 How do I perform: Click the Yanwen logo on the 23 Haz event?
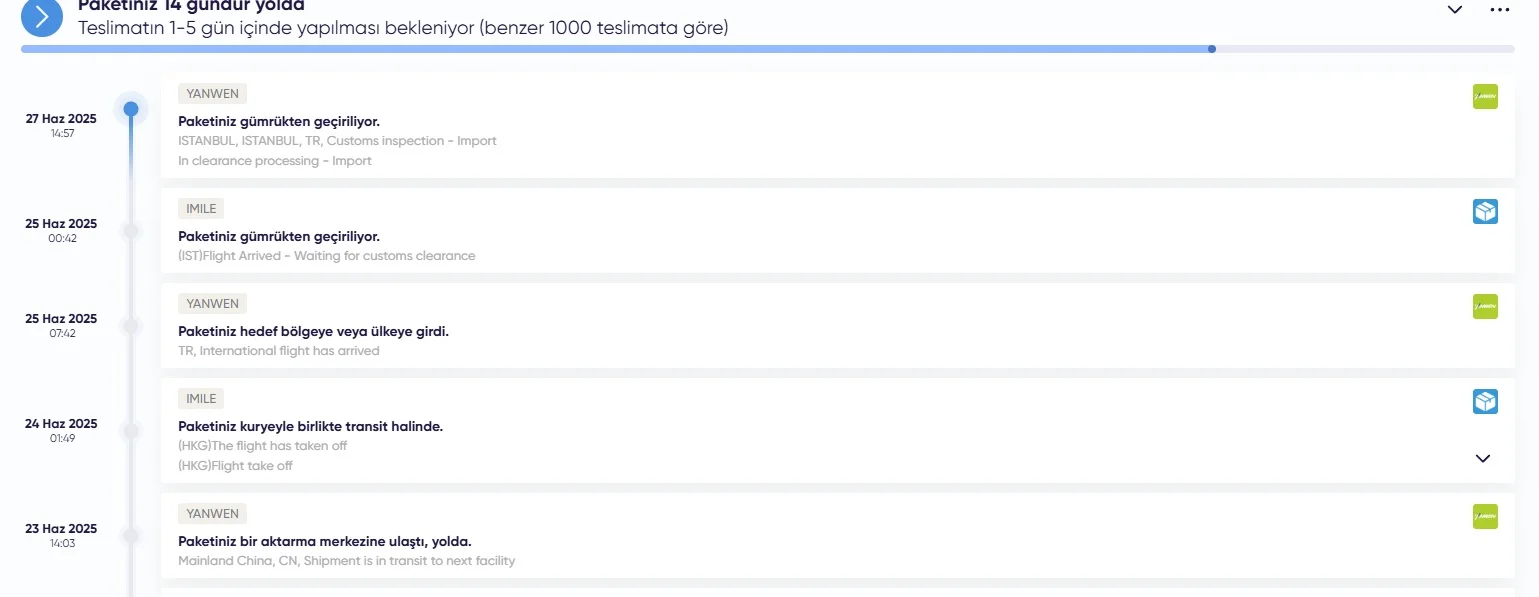coord(1485,517)
